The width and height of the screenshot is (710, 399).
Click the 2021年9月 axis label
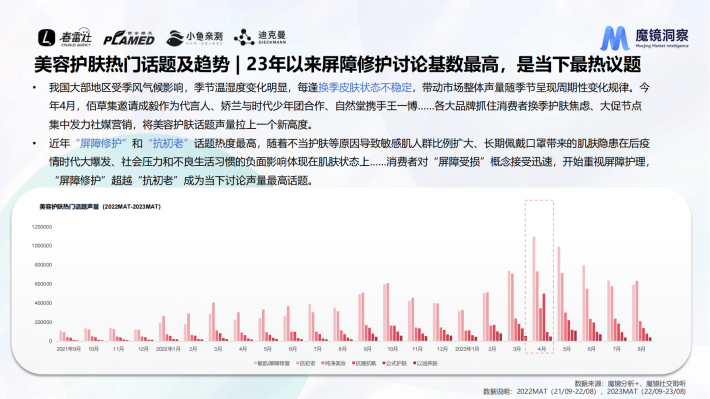(x=68, y=349)
